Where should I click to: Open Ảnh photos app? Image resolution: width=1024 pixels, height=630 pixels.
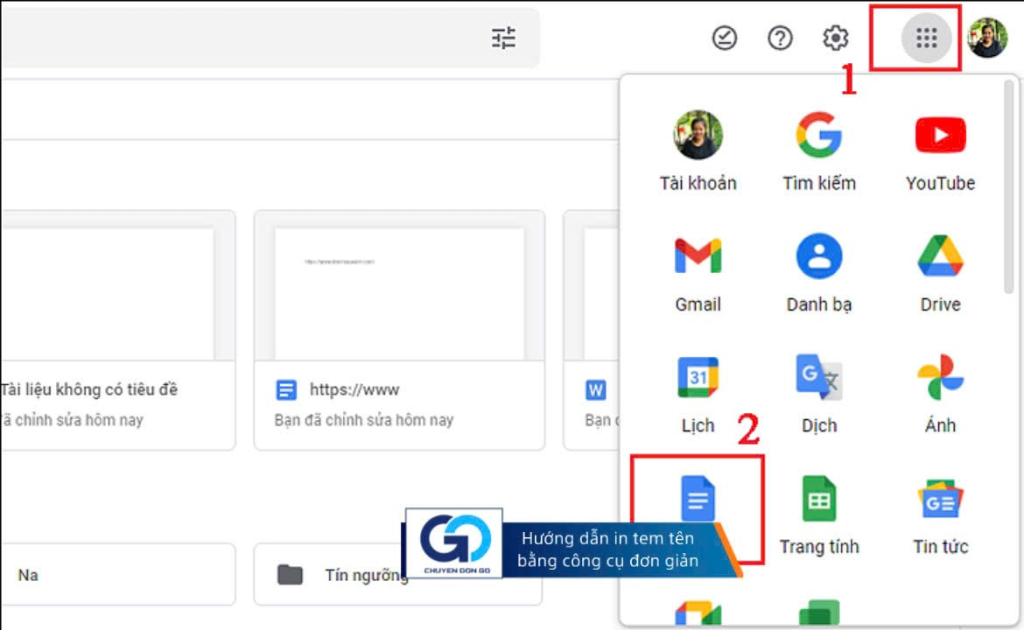[940, 394]
